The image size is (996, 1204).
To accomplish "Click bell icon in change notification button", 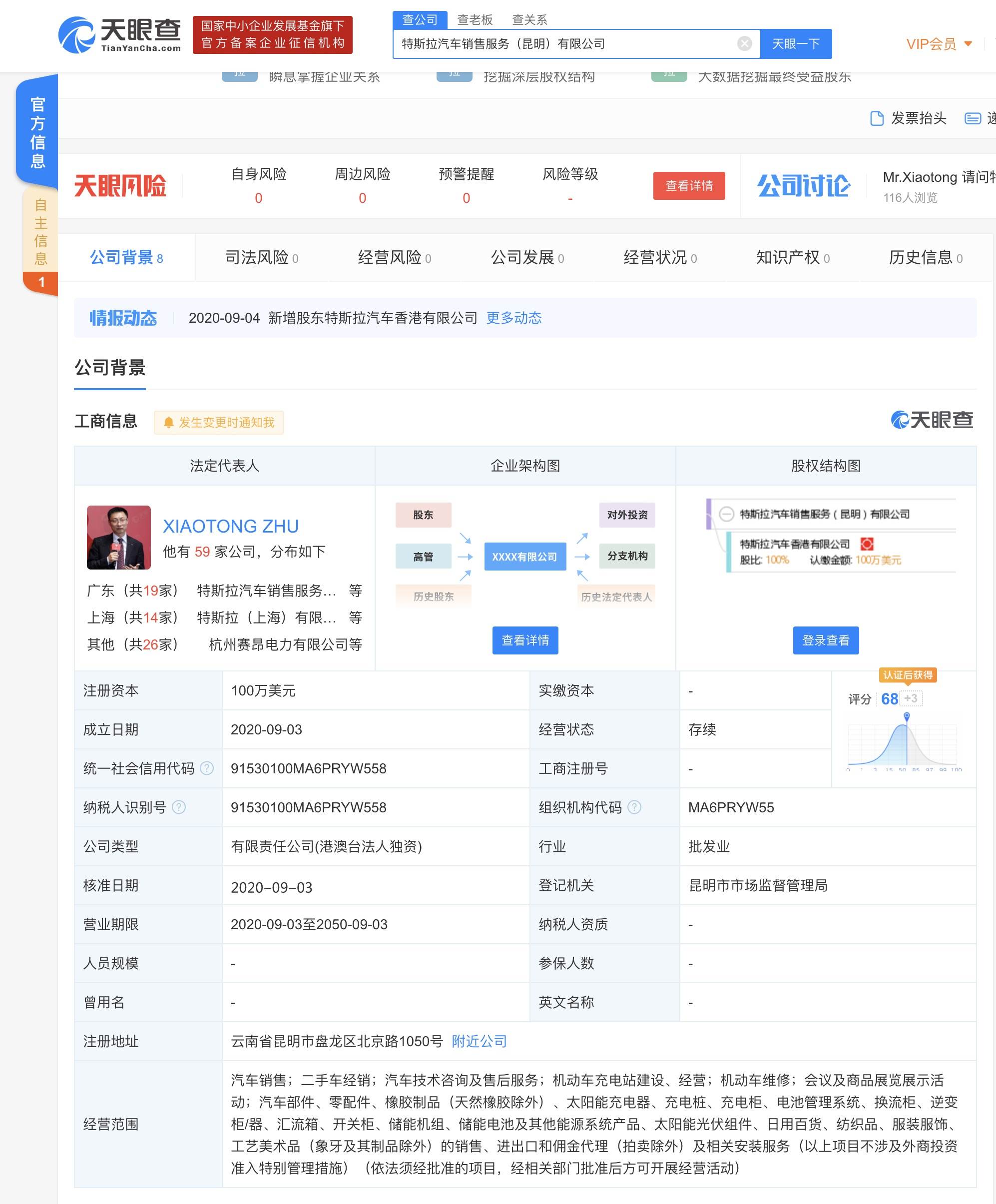I will point(168,423).
